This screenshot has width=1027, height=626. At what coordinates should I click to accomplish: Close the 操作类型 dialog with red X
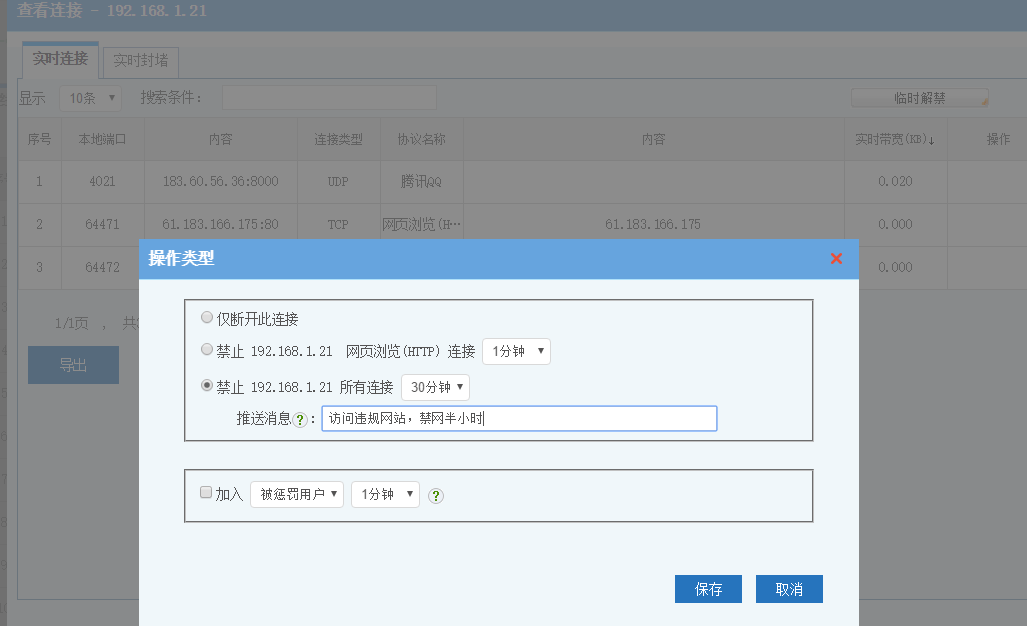pyautogui.click(x=836, y=259)
